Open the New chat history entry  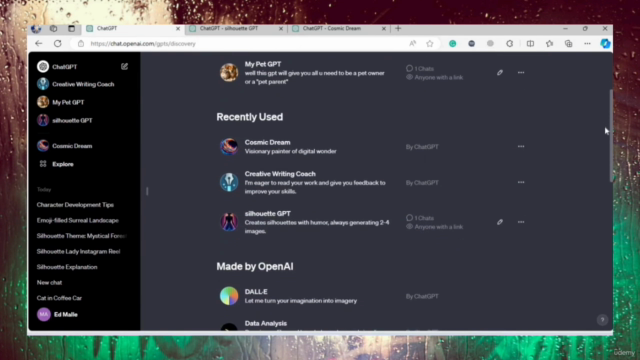pos(49,282)
